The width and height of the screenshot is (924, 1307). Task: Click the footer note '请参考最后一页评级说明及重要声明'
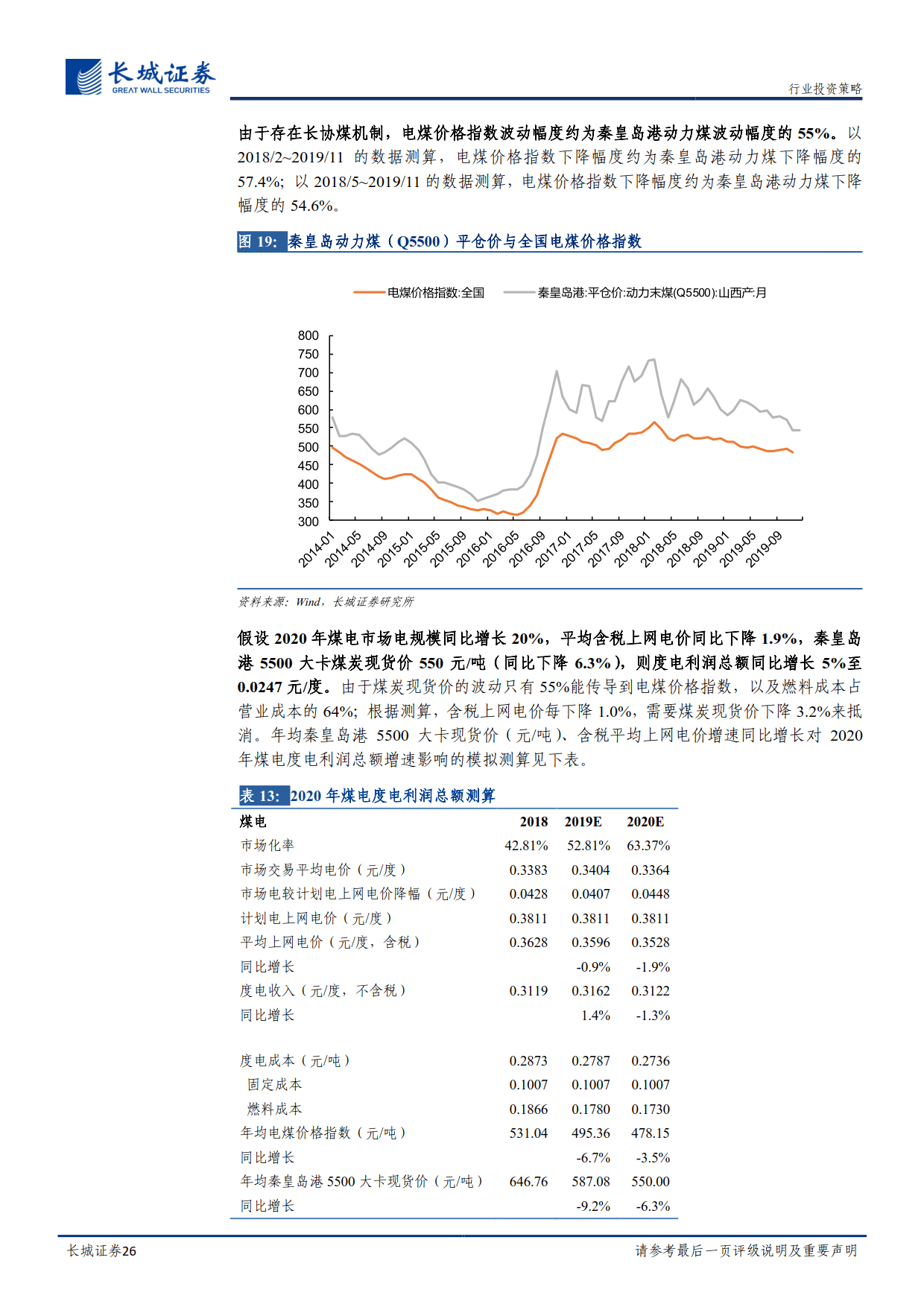tap(746, 1250)
